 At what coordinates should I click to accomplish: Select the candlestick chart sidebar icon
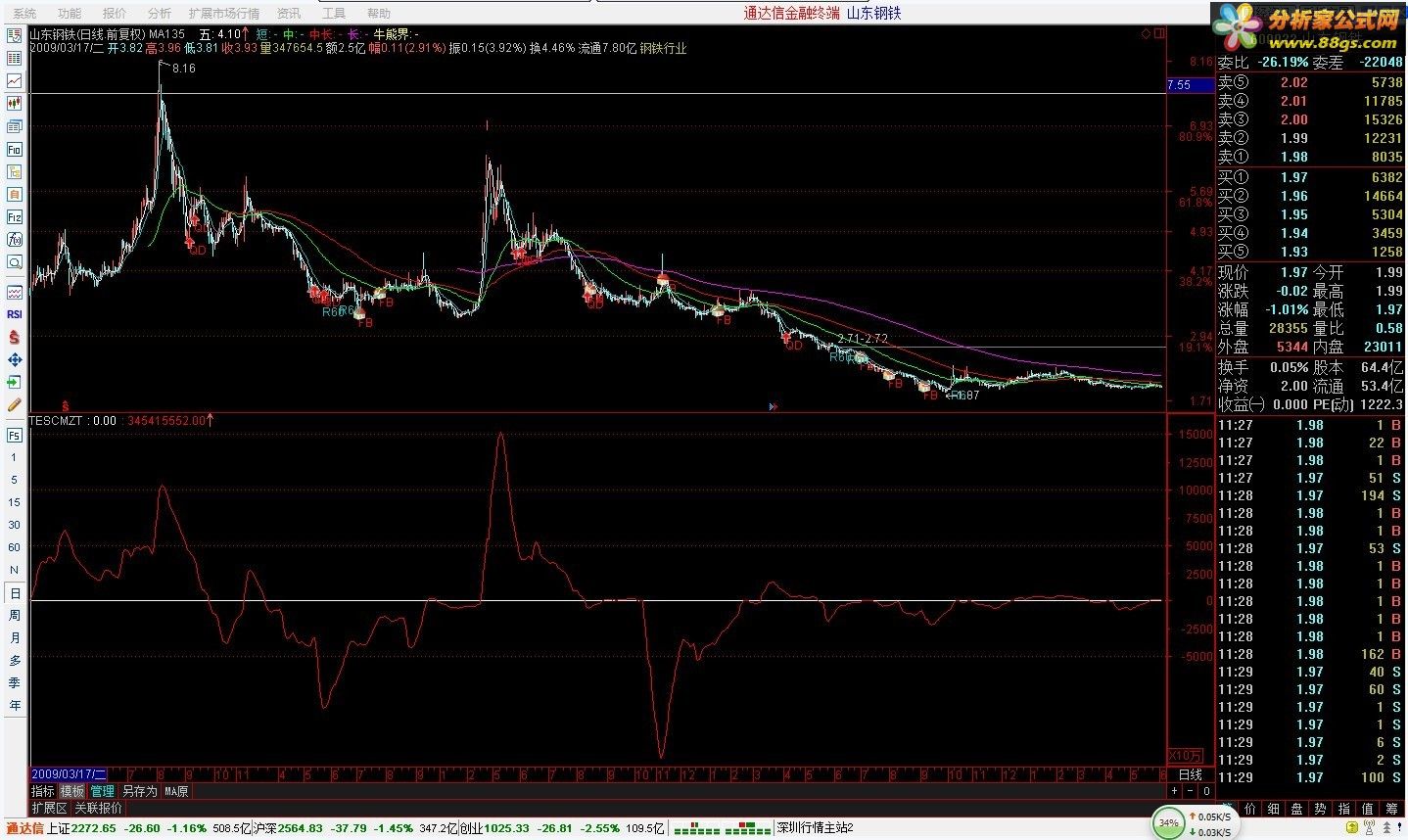pyautogui.click(x=15, y=104)
